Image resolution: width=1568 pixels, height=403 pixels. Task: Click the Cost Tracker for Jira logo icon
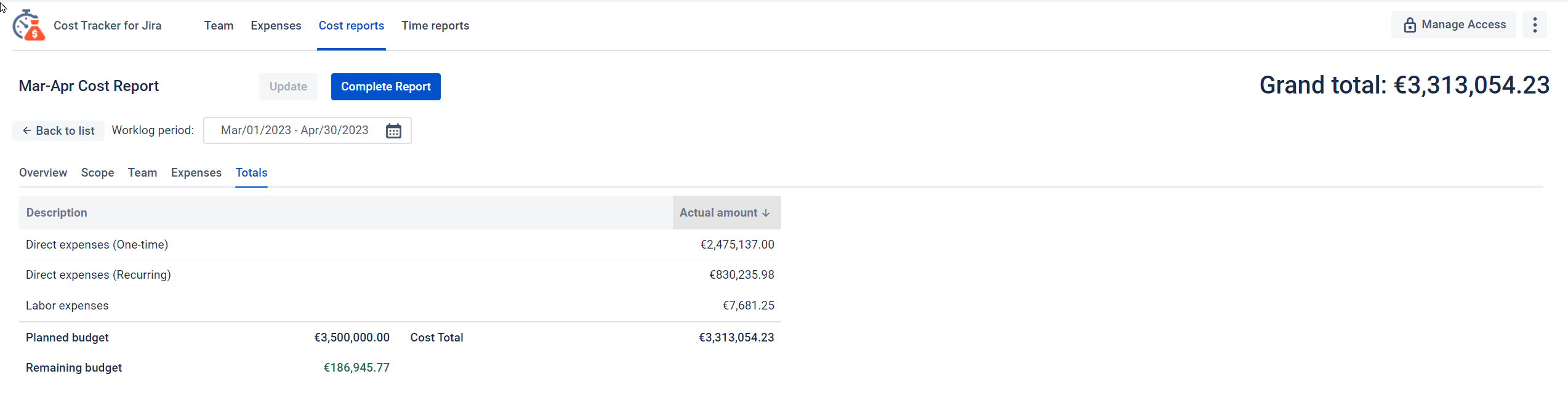28,25
